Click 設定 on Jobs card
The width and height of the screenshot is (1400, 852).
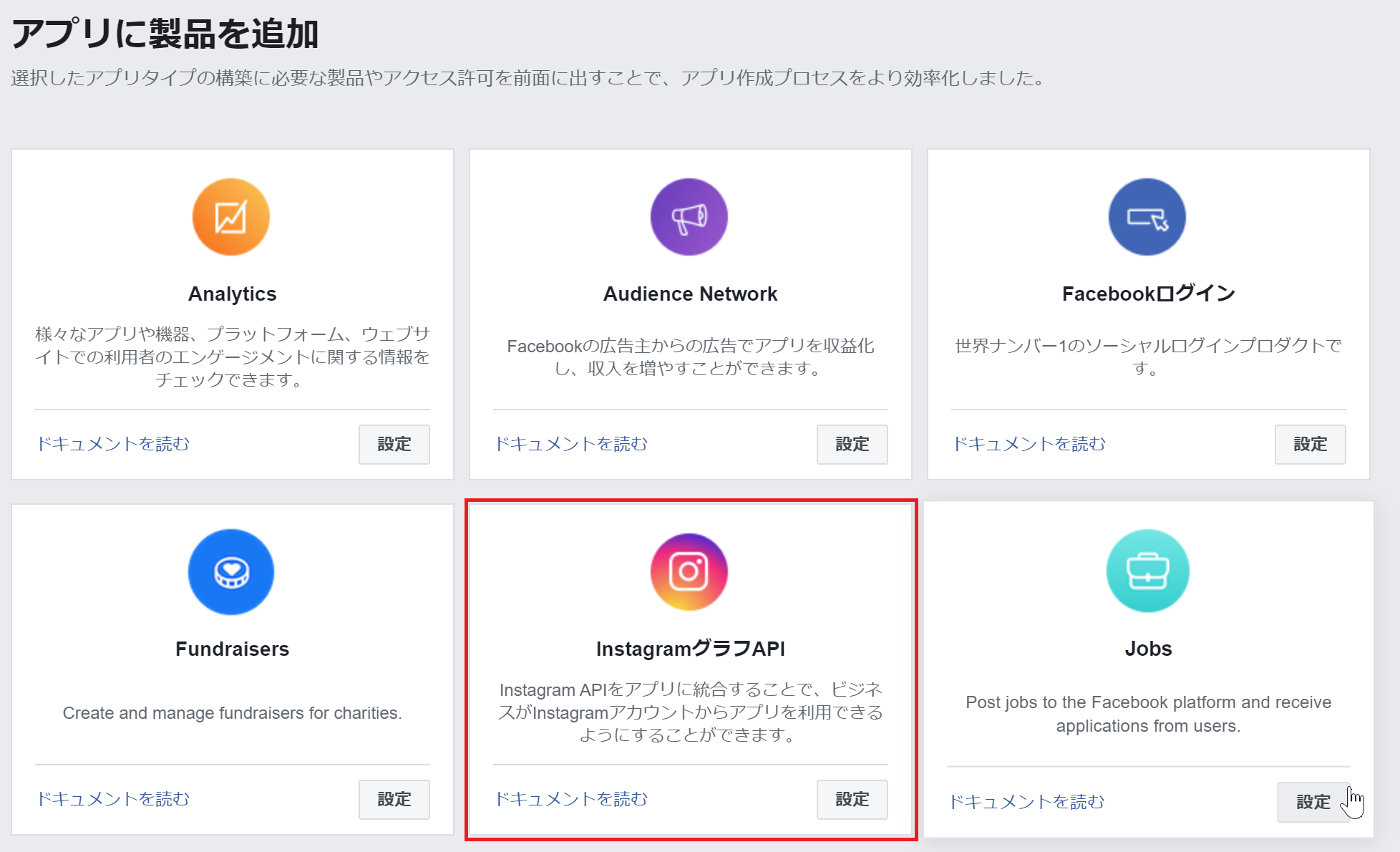click(1313, 802)
